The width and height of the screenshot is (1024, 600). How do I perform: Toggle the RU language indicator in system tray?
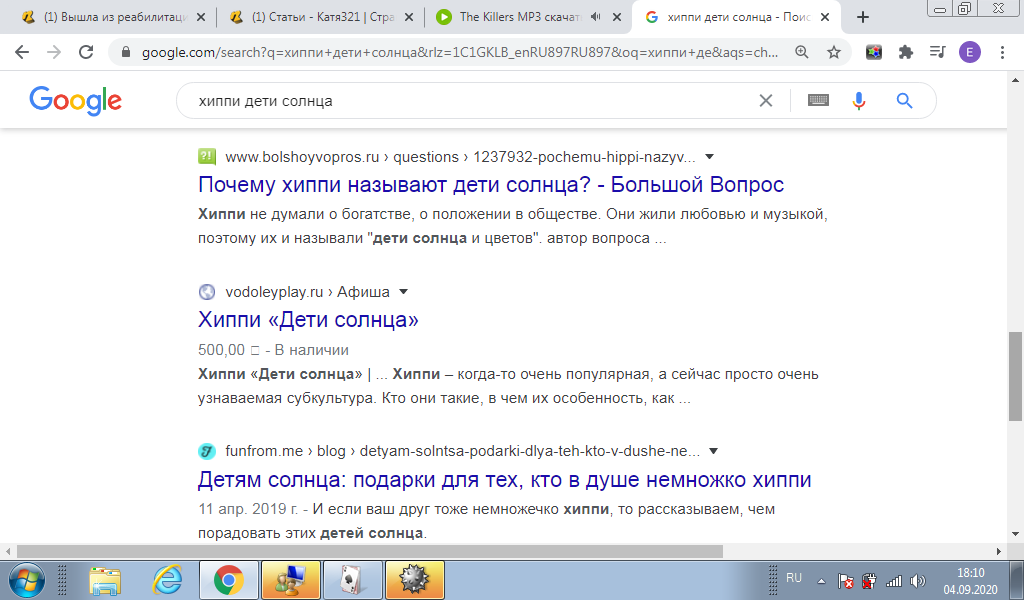click(x=794, y=580)
